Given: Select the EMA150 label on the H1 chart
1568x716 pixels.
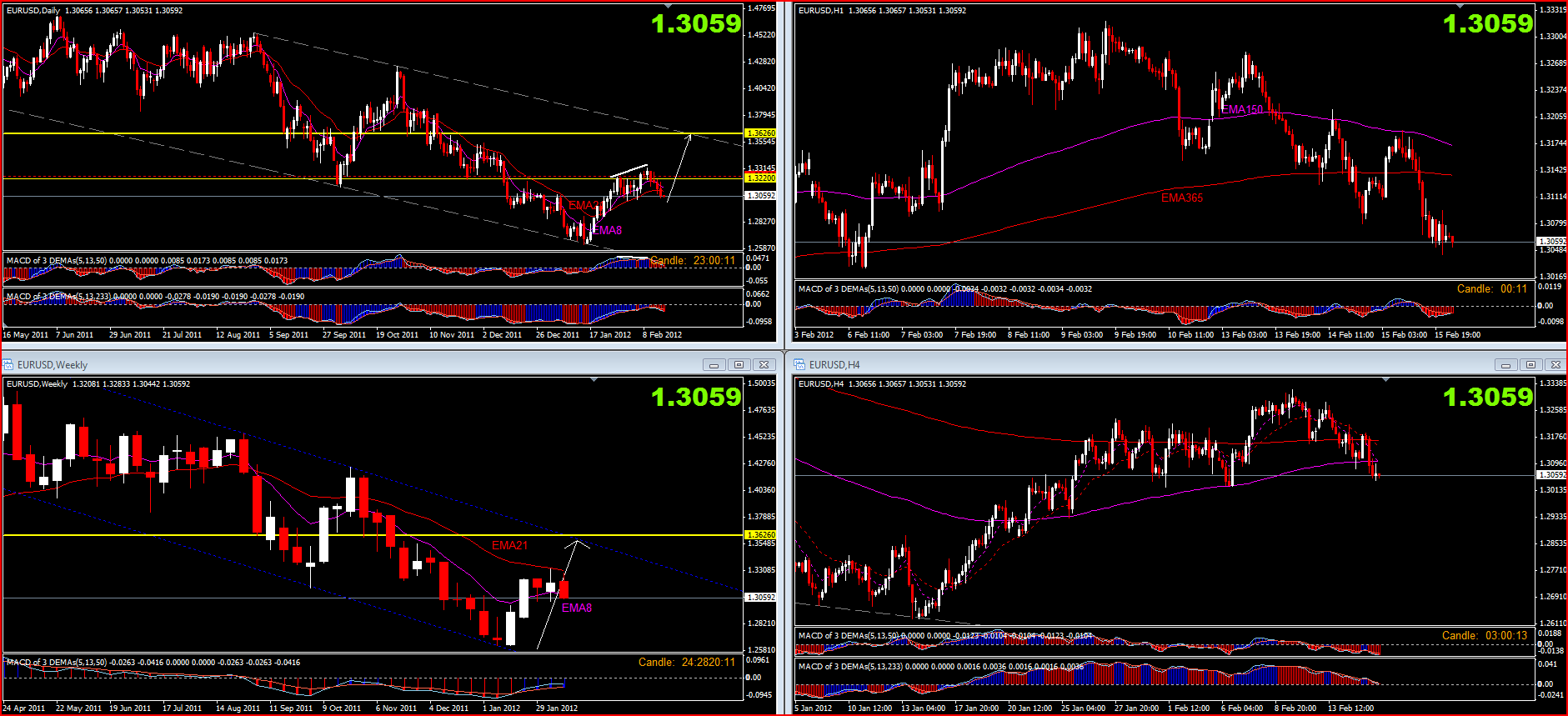Looking at the screenshot, I should pyautogui.click(x=1242, y=109).
